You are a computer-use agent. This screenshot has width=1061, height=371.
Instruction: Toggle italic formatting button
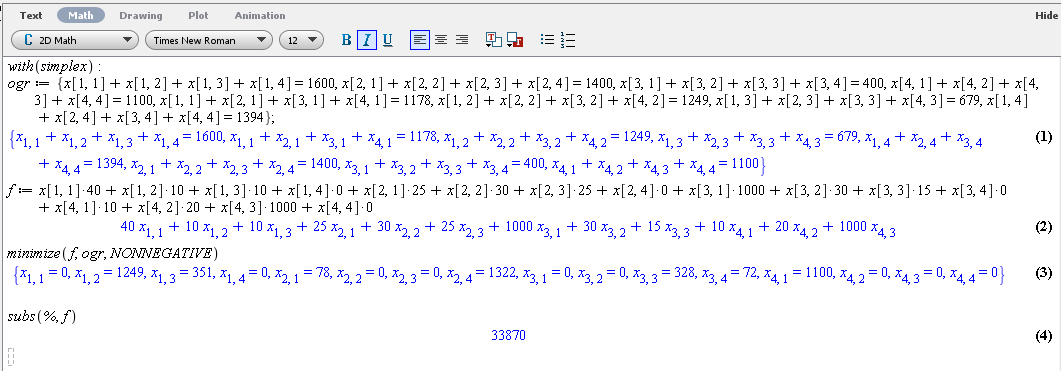(x=366, y=40)
